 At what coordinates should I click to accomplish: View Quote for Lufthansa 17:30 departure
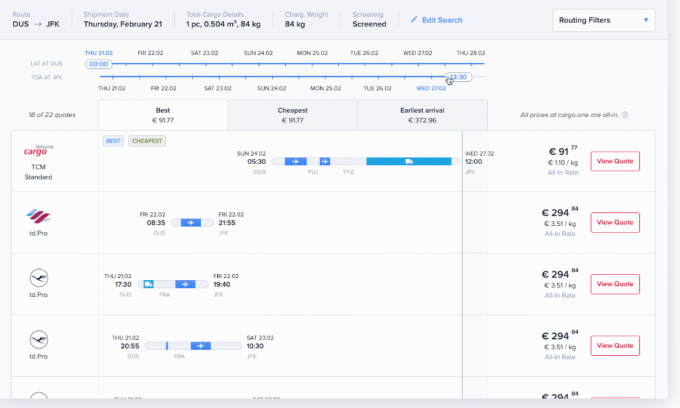(615, 284)
